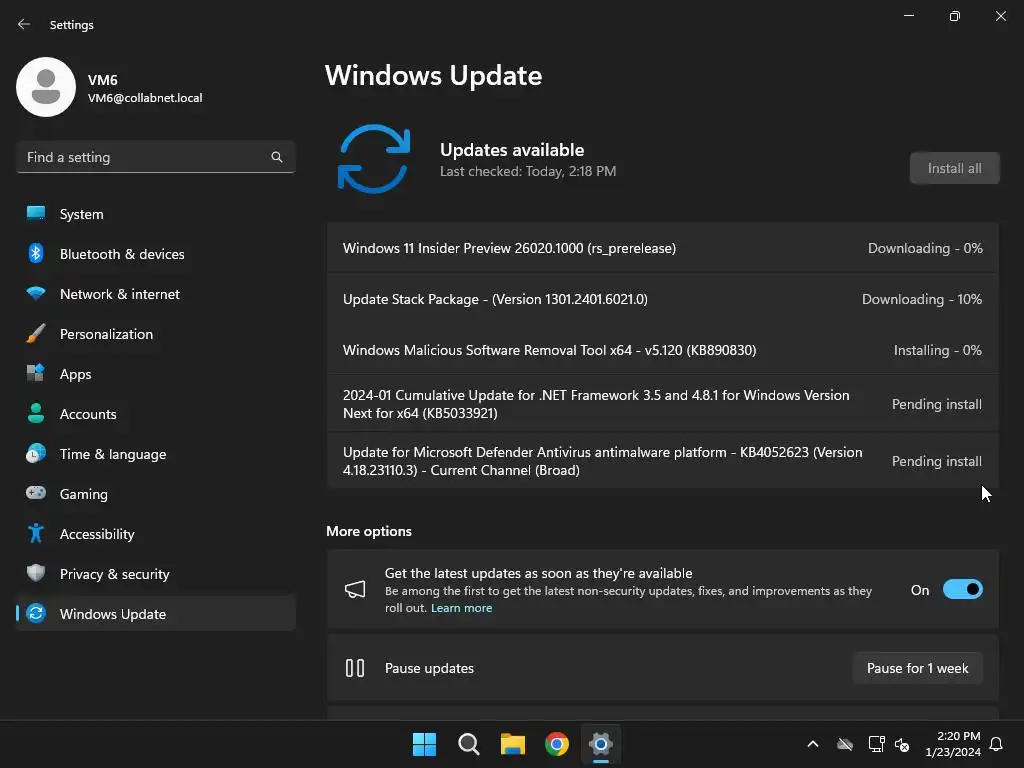
Task: Click the Last checked: Today, 2:18 PM text
Action: (528, 171)
